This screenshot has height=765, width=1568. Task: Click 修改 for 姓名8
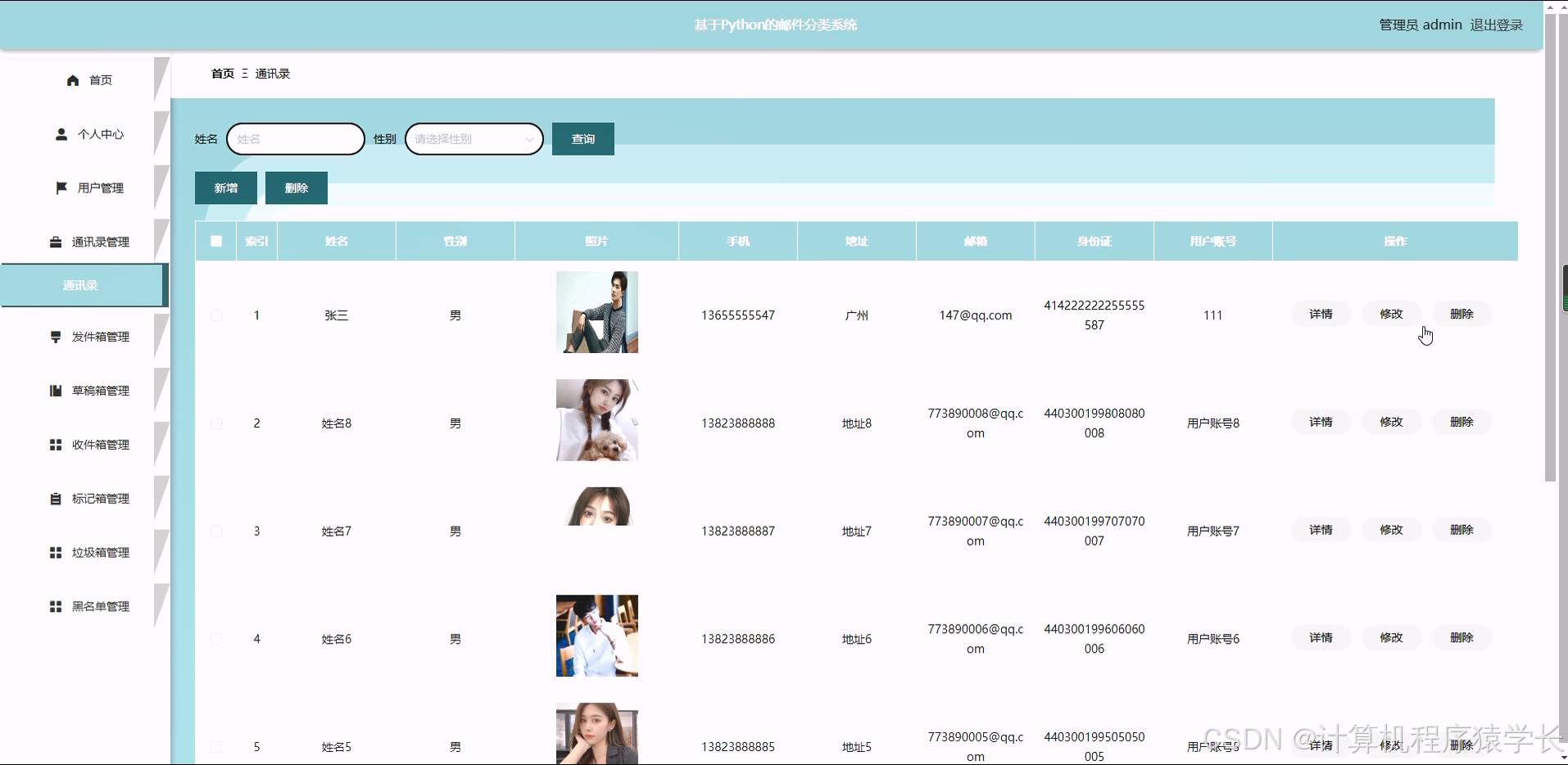[x=1391, y=423]
